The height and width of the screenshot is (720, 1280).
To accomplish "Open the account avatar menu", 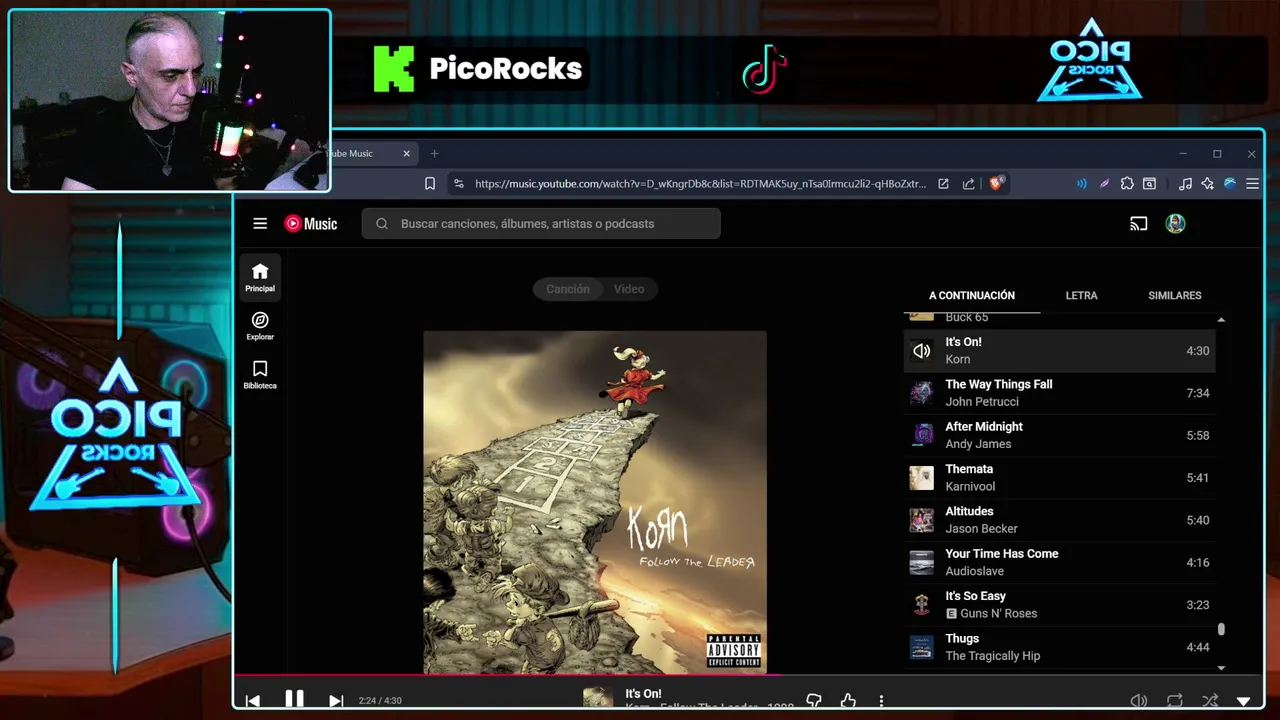I will coord(1176,224).
